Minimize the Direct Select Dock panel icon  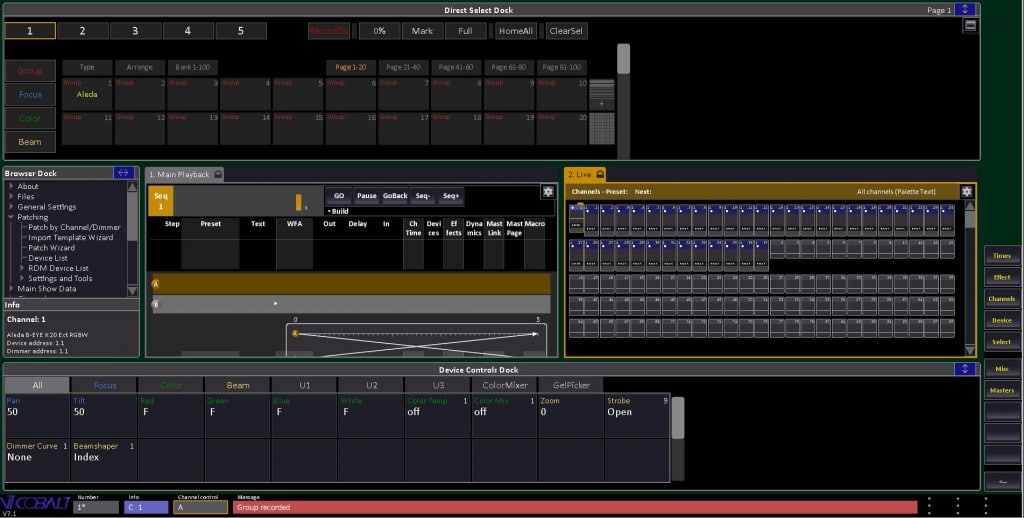(970, 25)
